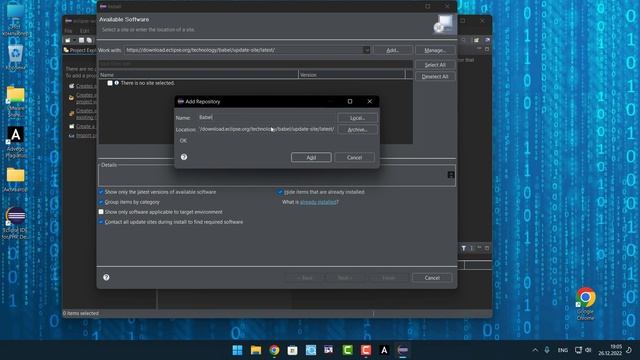Image resolution: width=640 pixels, height=360 pixels.
Task: Click the Name field containing Babel
Action: 267,118
